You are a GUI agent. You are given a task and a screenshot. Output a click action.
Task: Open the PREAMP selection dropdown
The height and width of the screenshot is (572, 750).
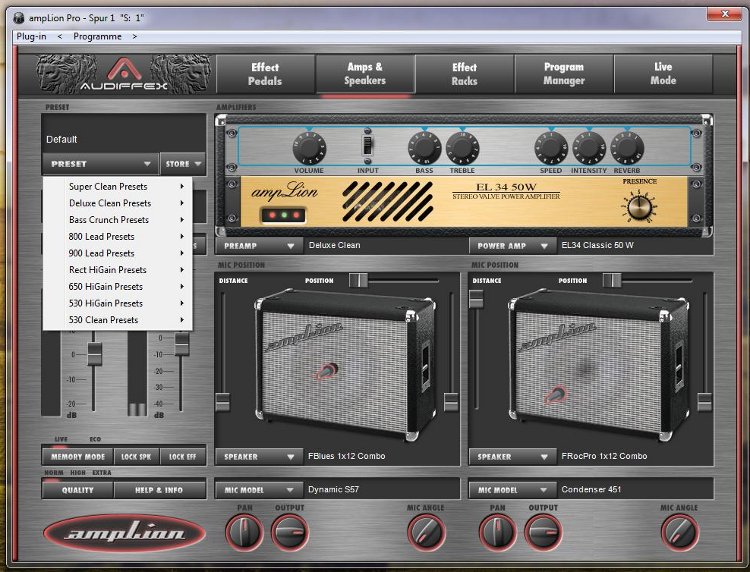pos(259,246)
